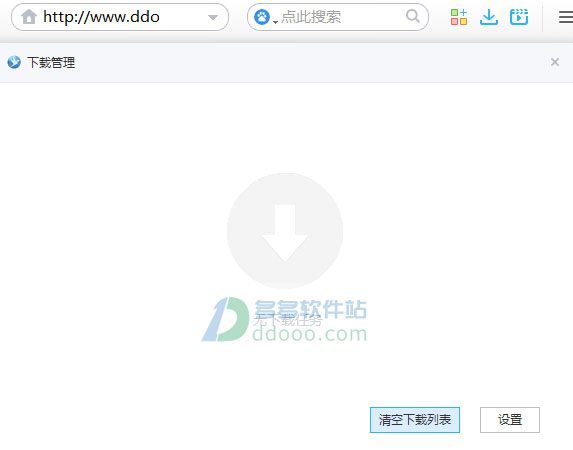Image resolution: width=573 pixels, height=450 pixels.
Task: Click the 清空下载列表 button
Action: click(415, 420)
